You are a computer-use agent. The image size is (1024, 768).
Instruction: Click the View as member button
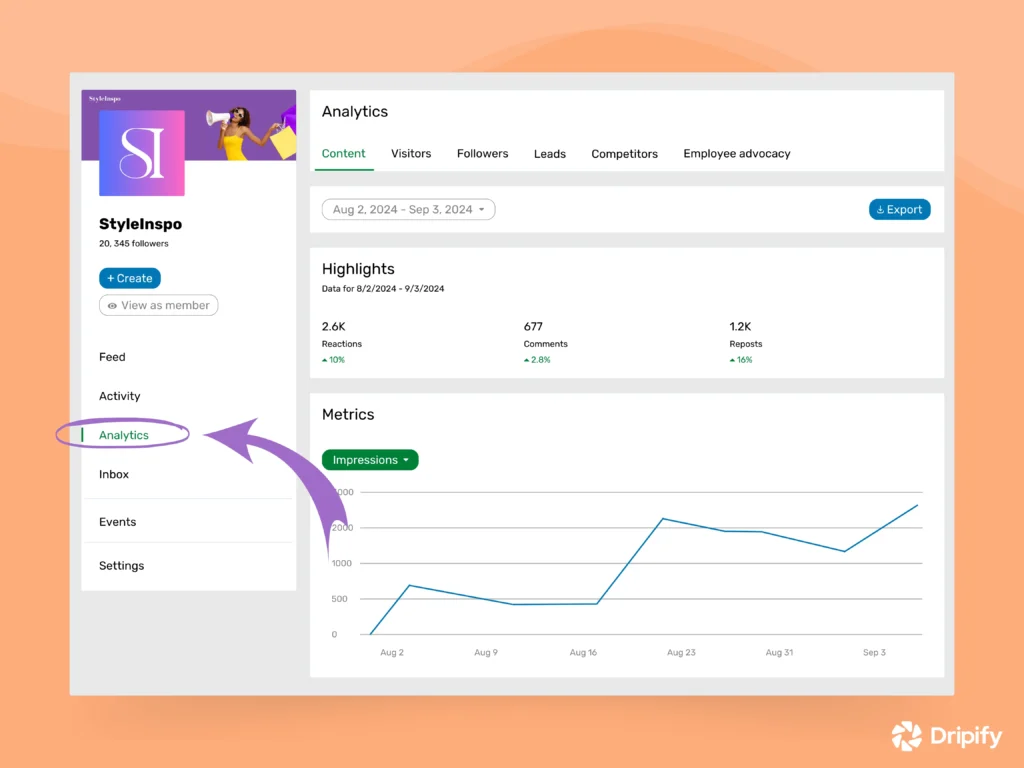pos(158,305)
